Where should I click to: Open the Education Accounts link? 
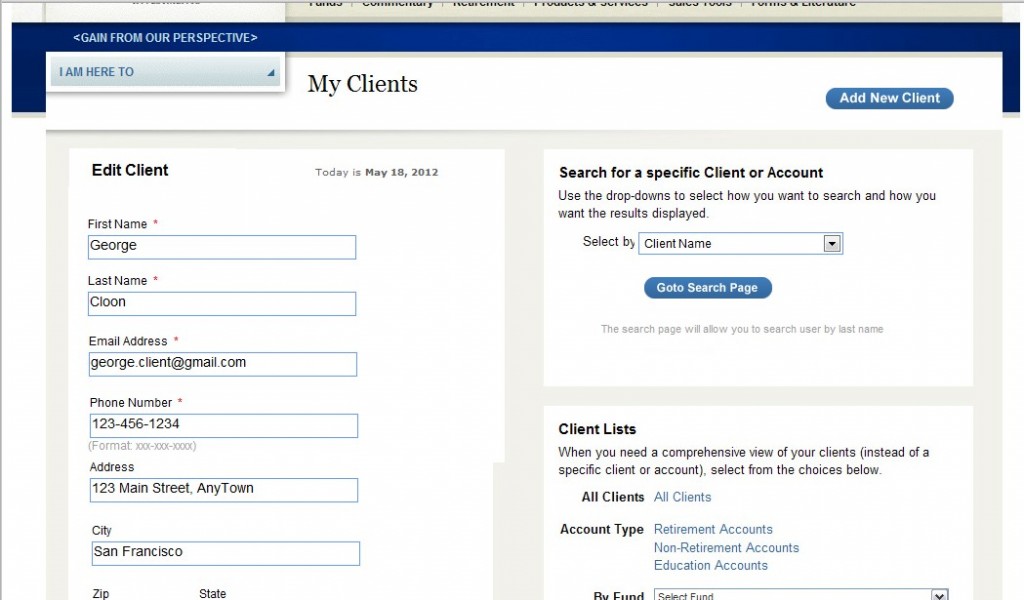(711, 565)
